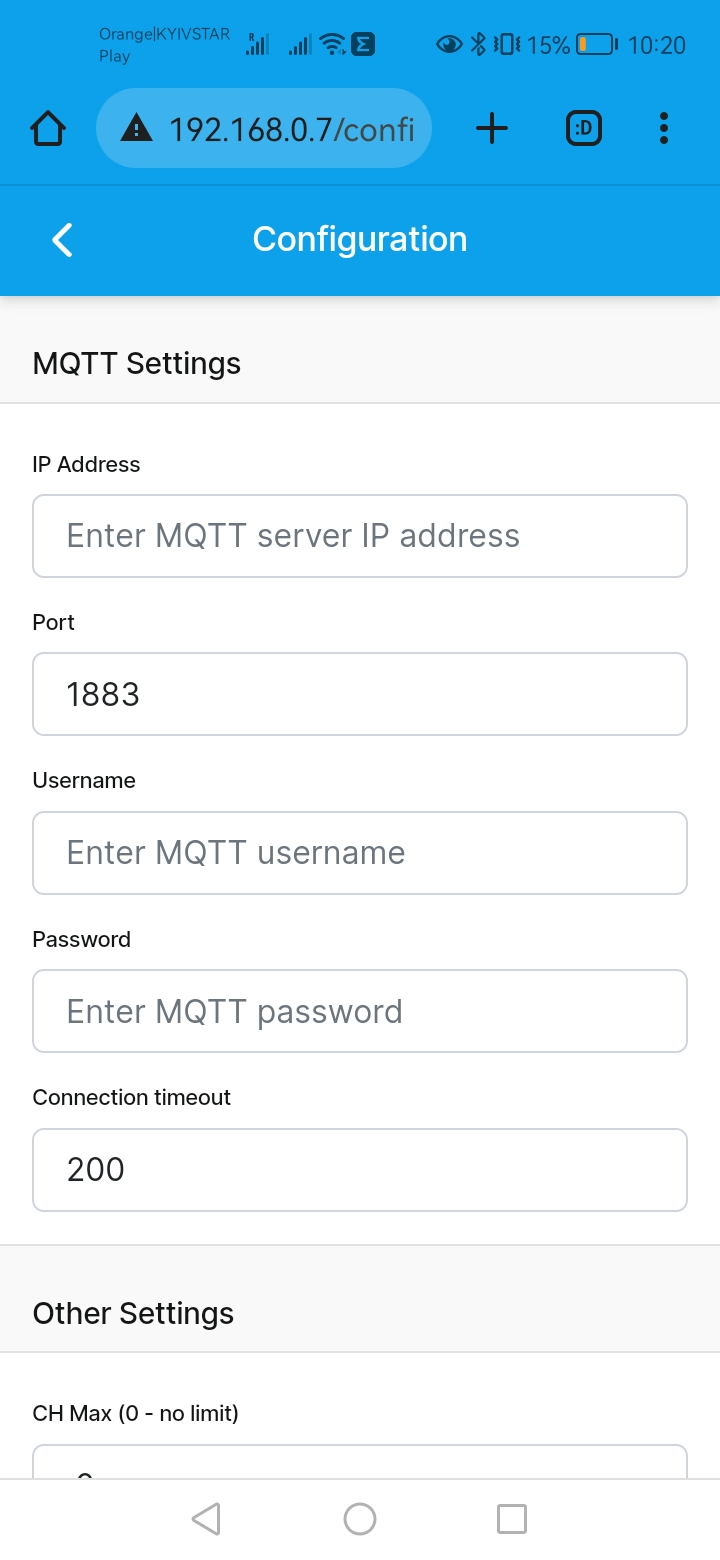Image resolution: width=720 pixels, height=1560 pixels.
Task: Tap the MQTT password input field
Action: pos(360,1010)
